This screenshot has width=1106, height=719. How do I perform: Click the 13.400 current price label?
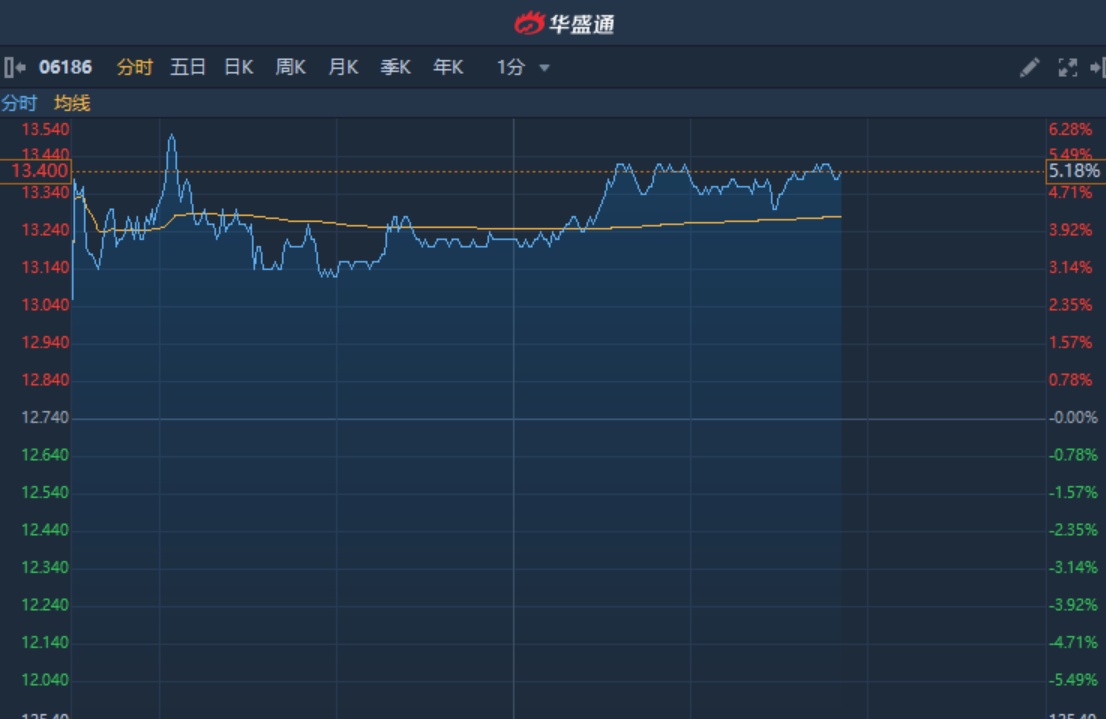[x=38, y=172]
